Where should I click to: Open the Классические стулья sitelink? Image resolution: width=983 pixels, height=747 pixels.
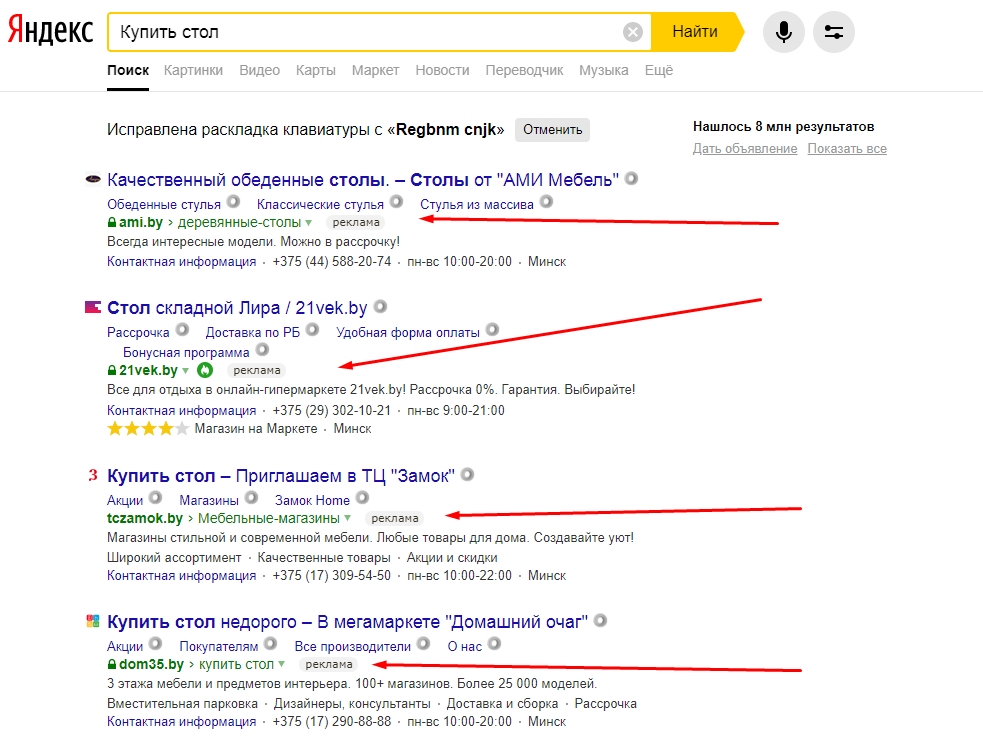320,204
